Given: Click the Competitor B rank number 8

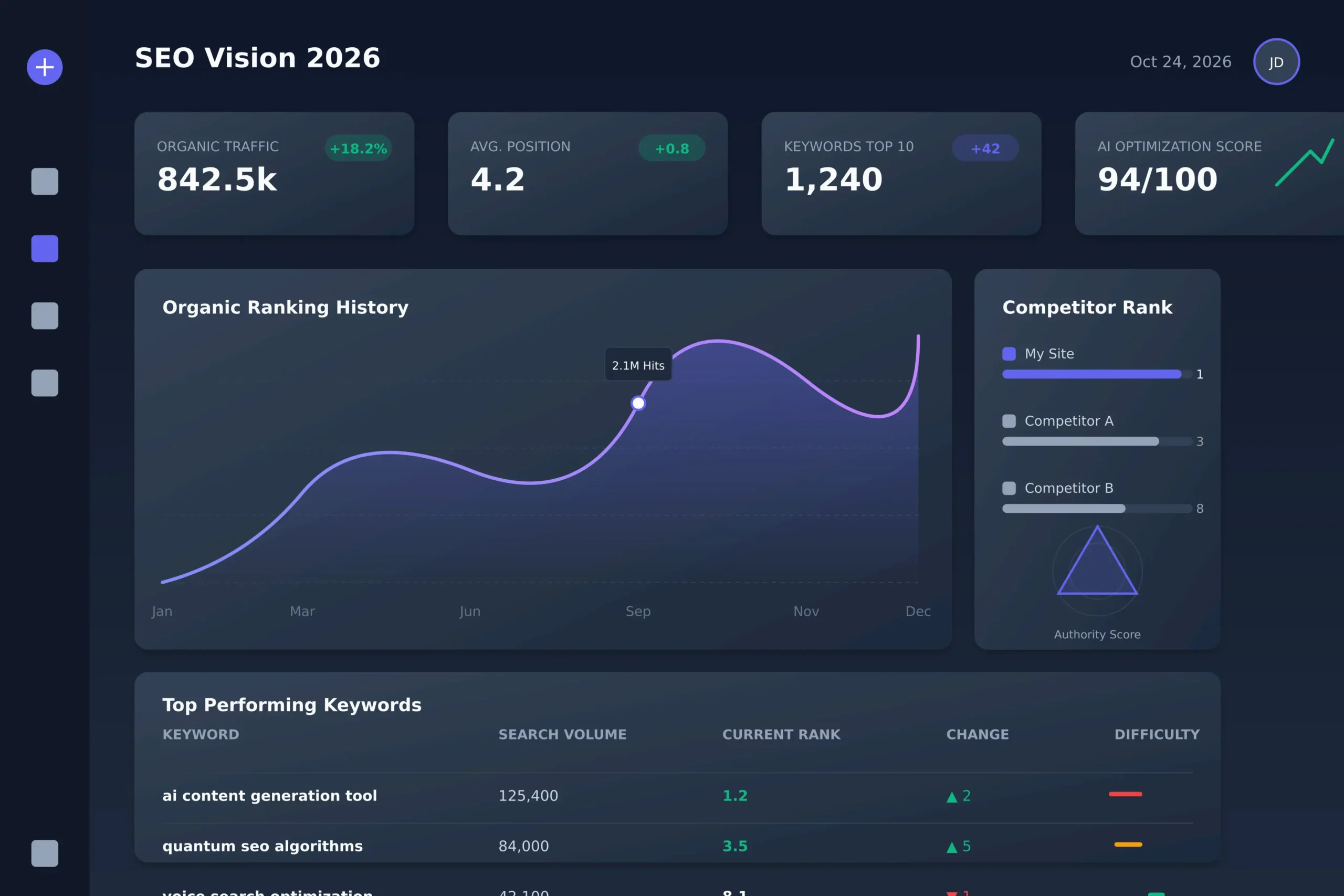Looking at the screenshot, I should [1200, 509].
